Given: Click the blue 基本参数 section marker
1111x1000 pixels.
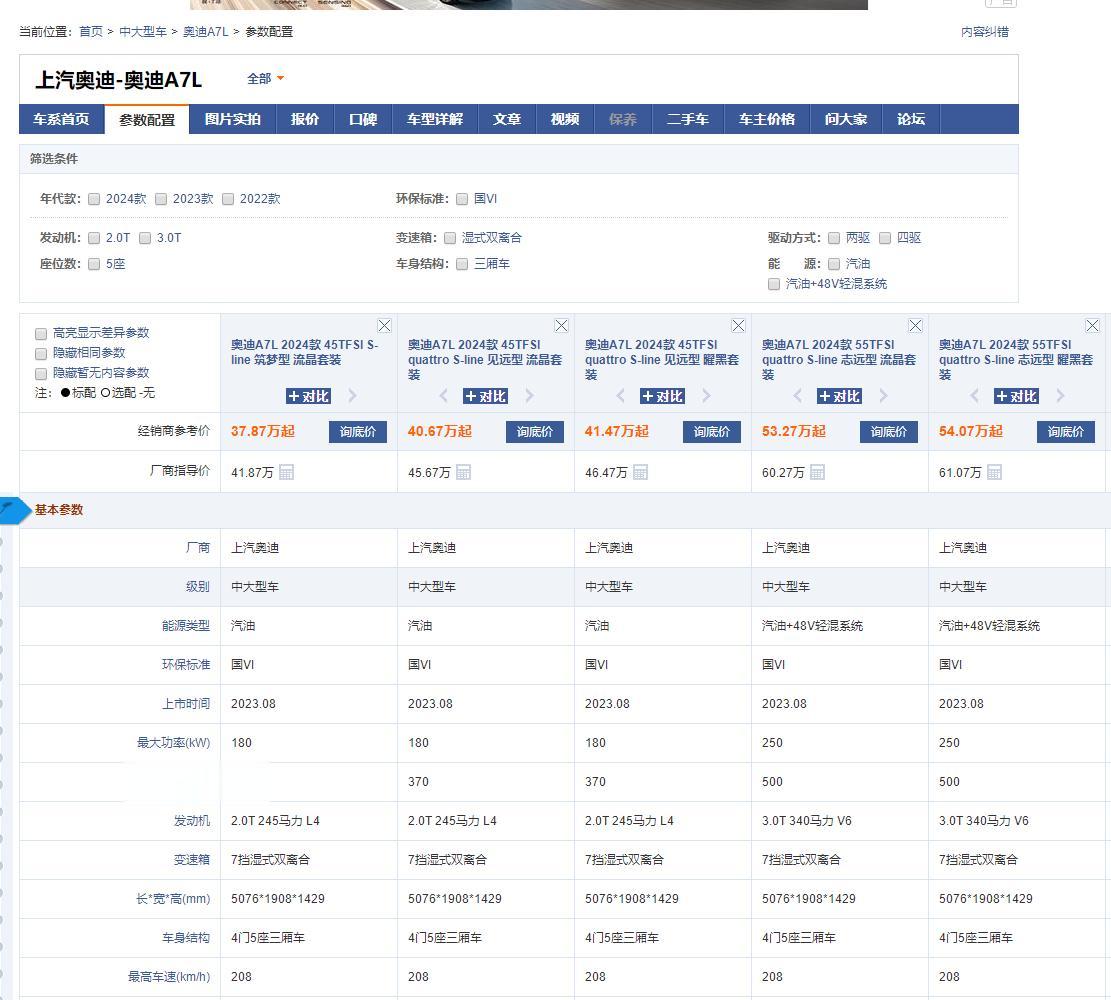Looking at the screenshot, I should pos(15,510).
